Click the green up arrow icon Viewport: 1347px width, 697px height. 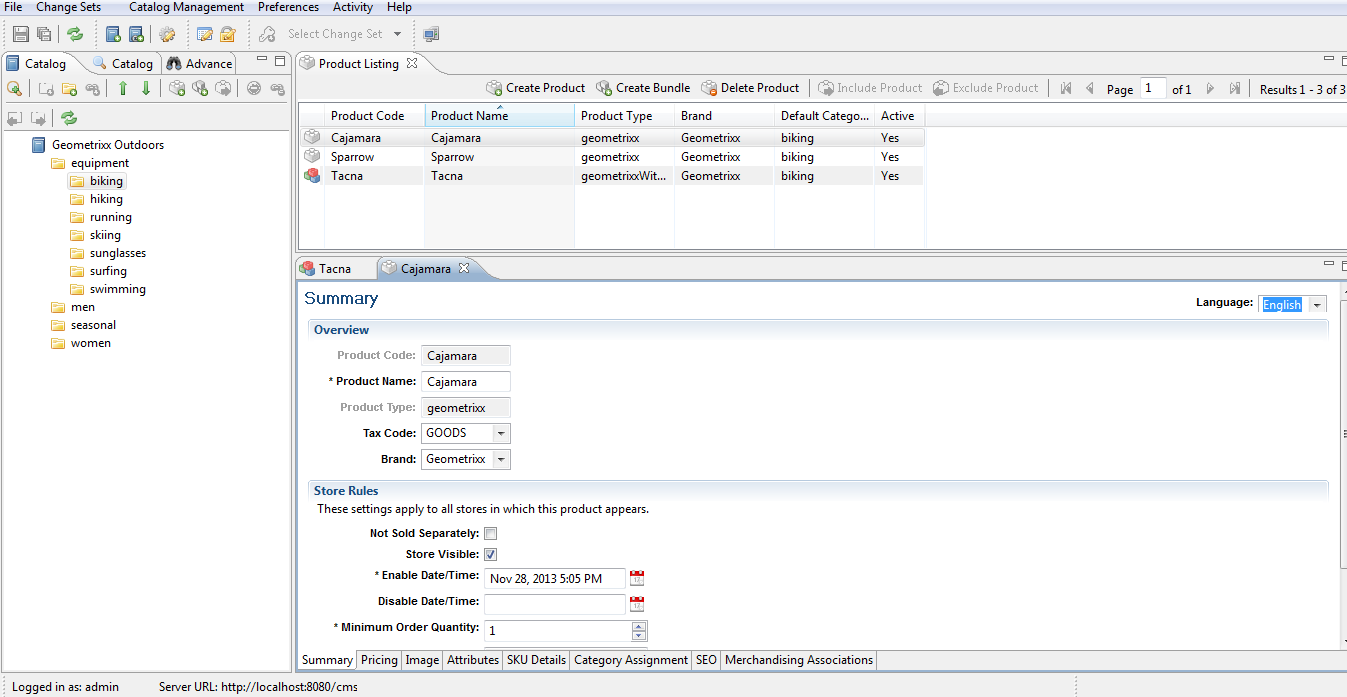[x=123, y=88]
